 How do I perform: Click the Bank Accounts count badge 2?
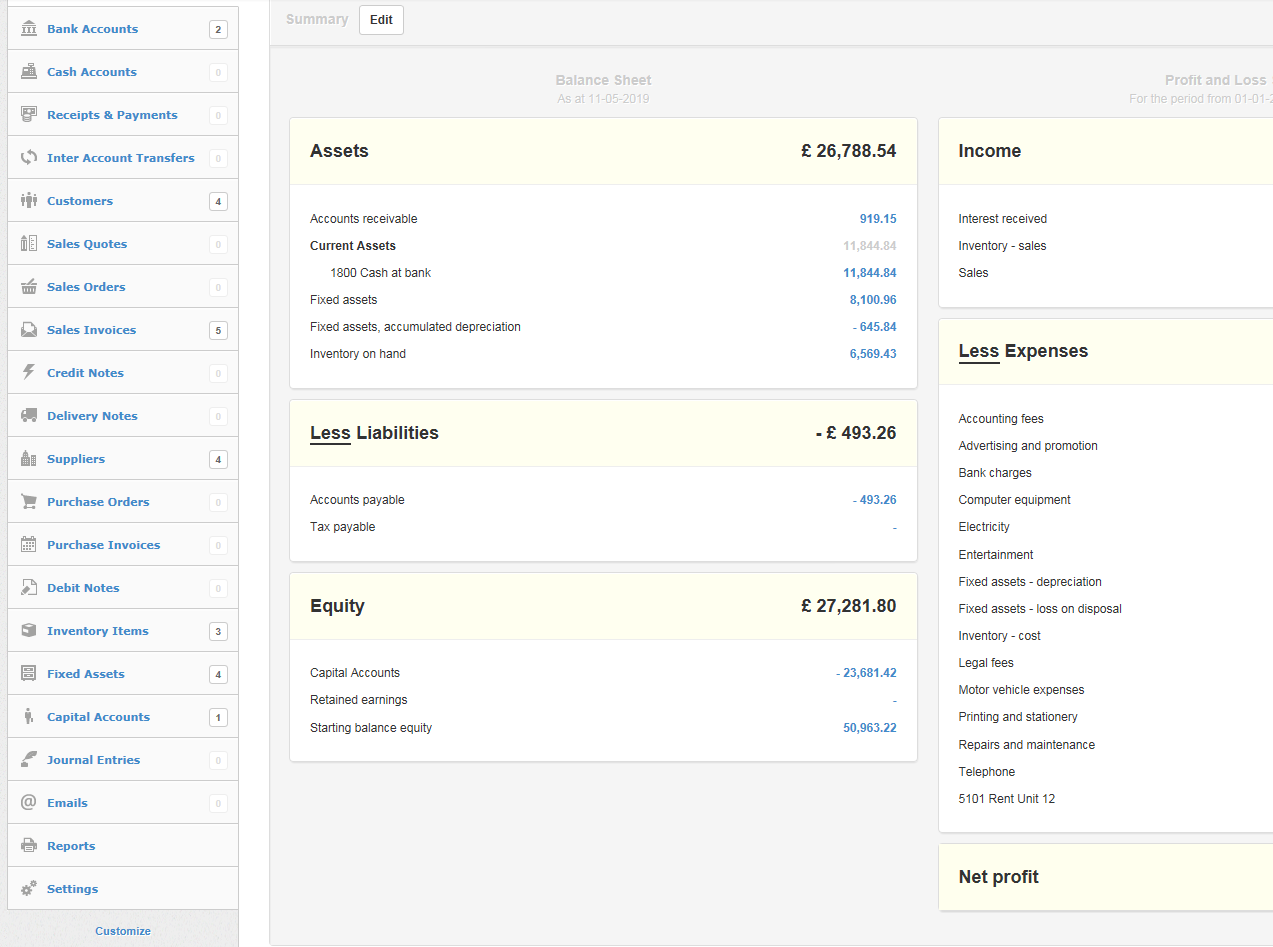218,29
